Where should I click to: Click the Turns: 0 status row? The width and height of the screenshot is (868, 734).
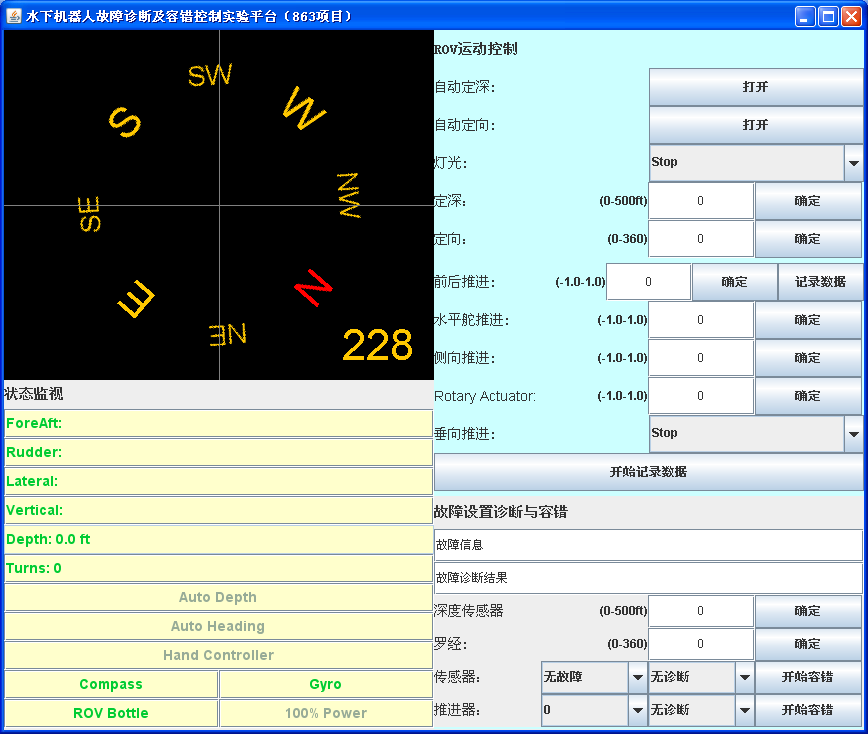coord(218,568)
